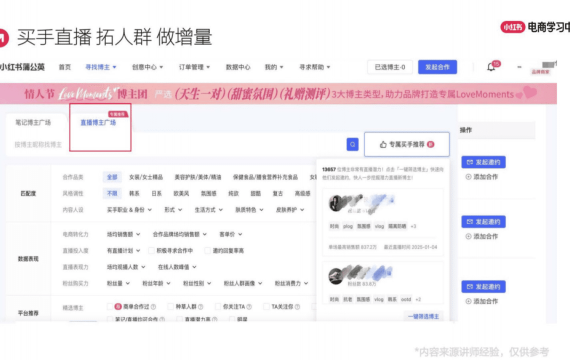Open the 粉丝消费力 dropdown

click(x=292, y=283)
